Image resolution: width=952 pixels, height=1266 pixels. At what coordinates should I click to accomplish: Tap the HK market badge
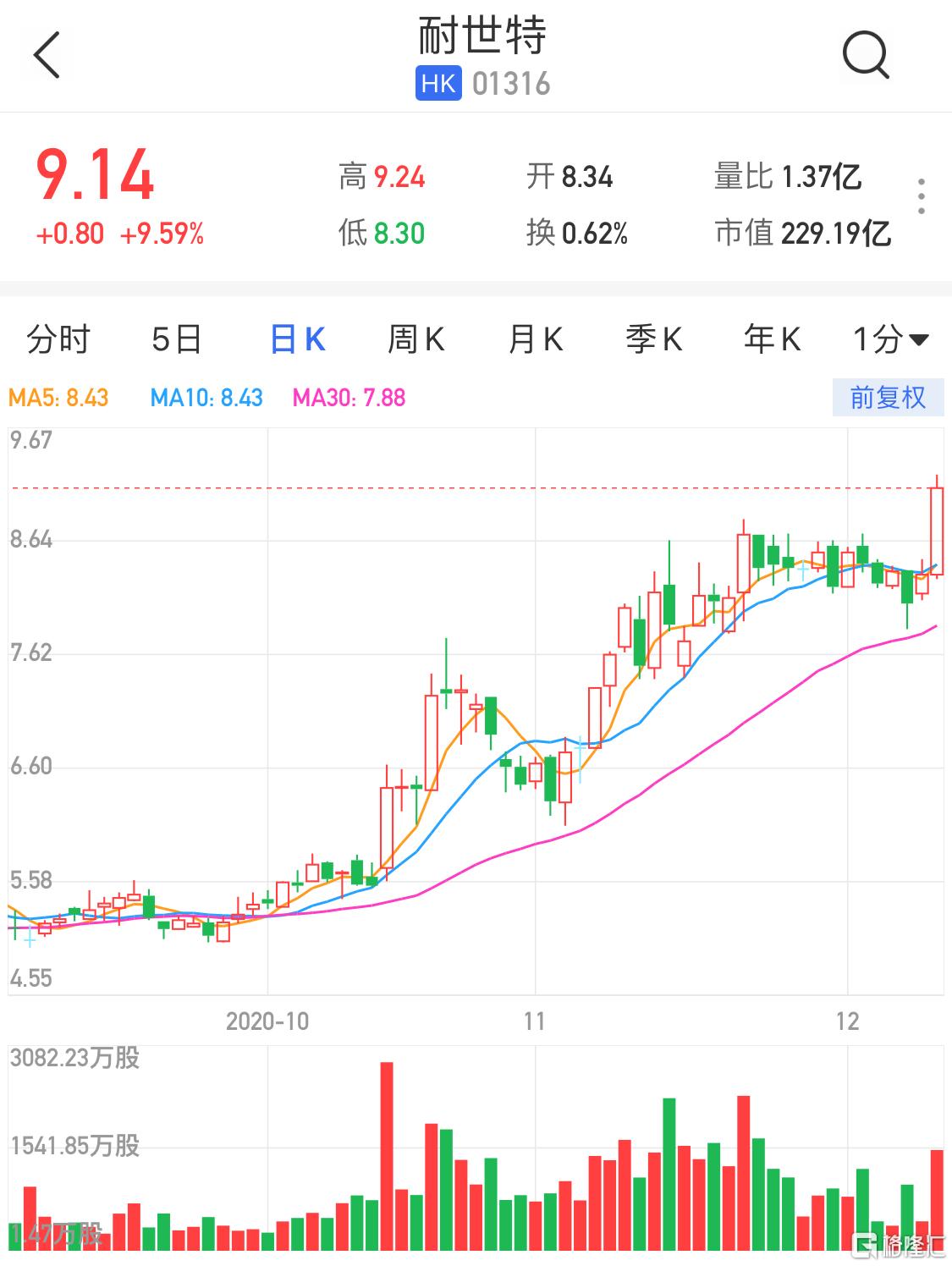(x=438, y=84)
